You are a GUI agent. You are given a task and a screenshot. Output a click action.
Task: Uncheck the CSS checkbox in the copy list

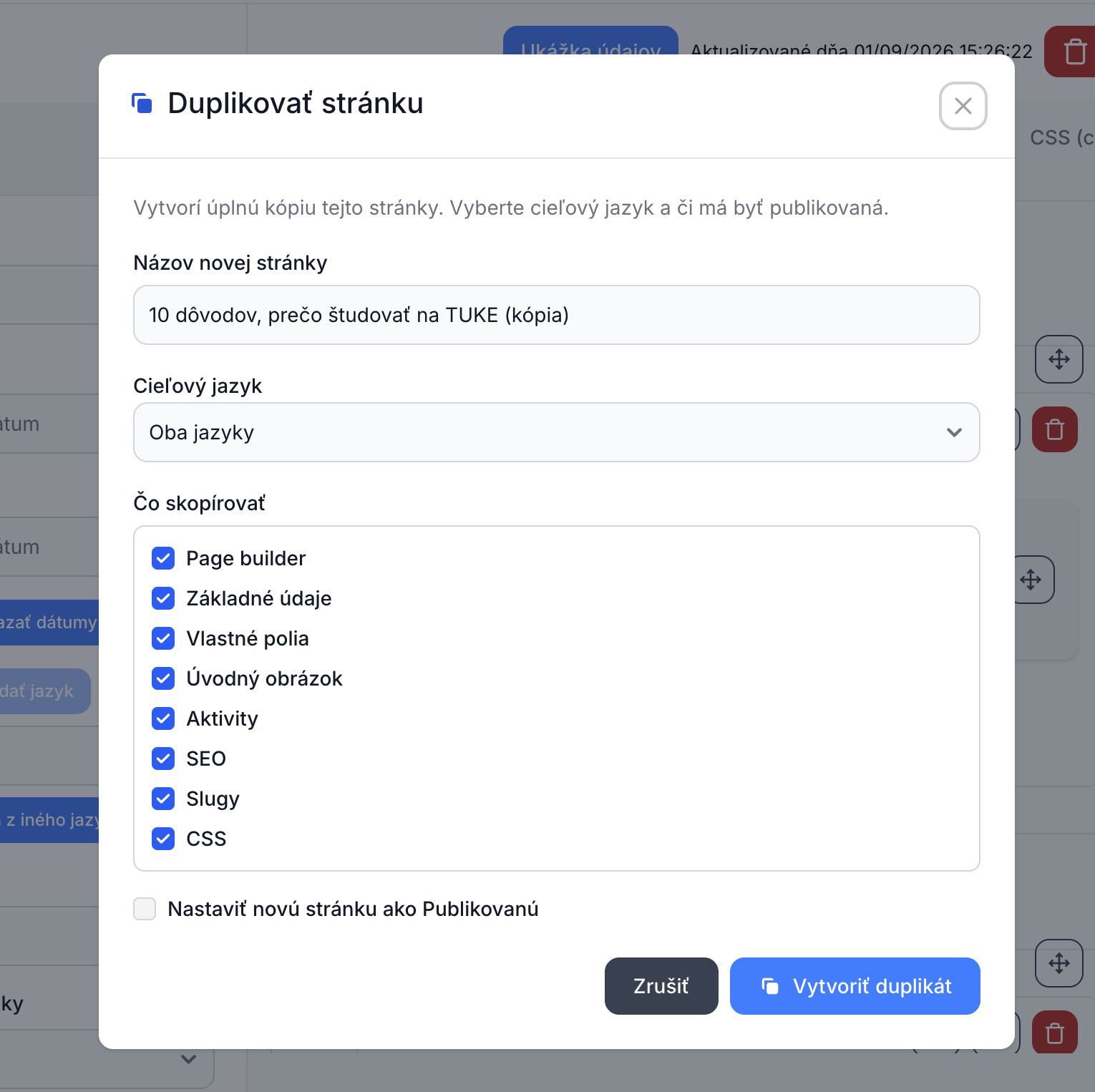click(163, 839)
